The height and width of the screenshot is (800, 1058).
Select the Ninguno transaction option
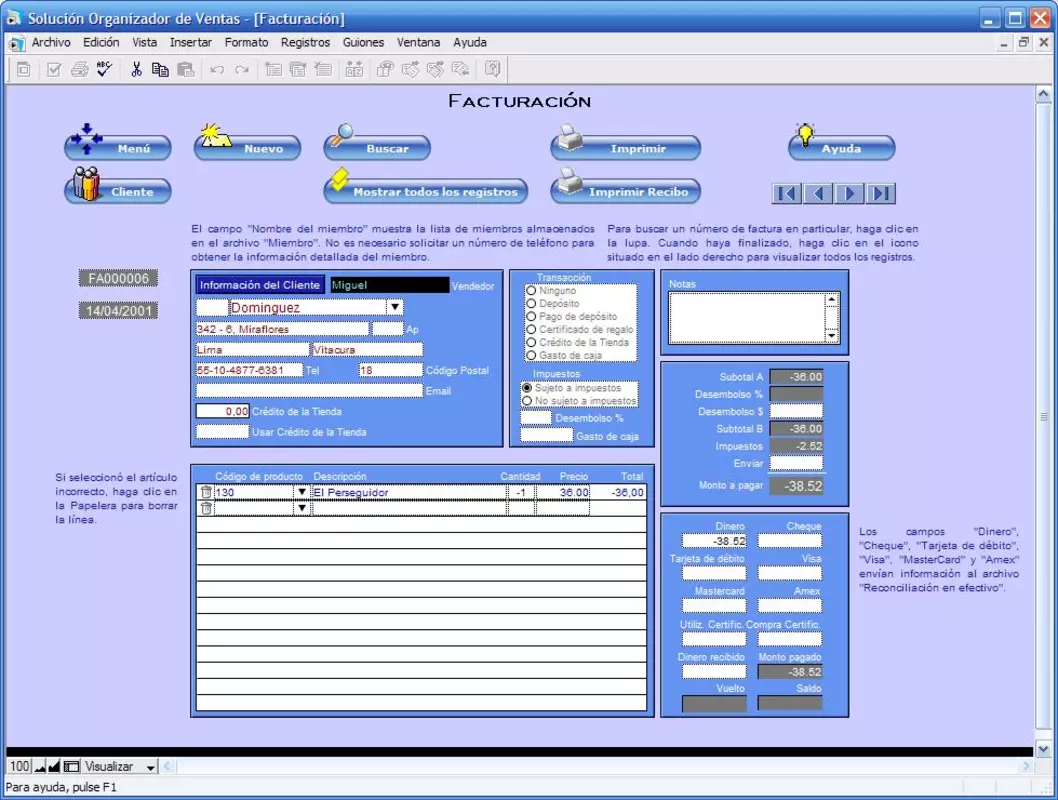532,291
